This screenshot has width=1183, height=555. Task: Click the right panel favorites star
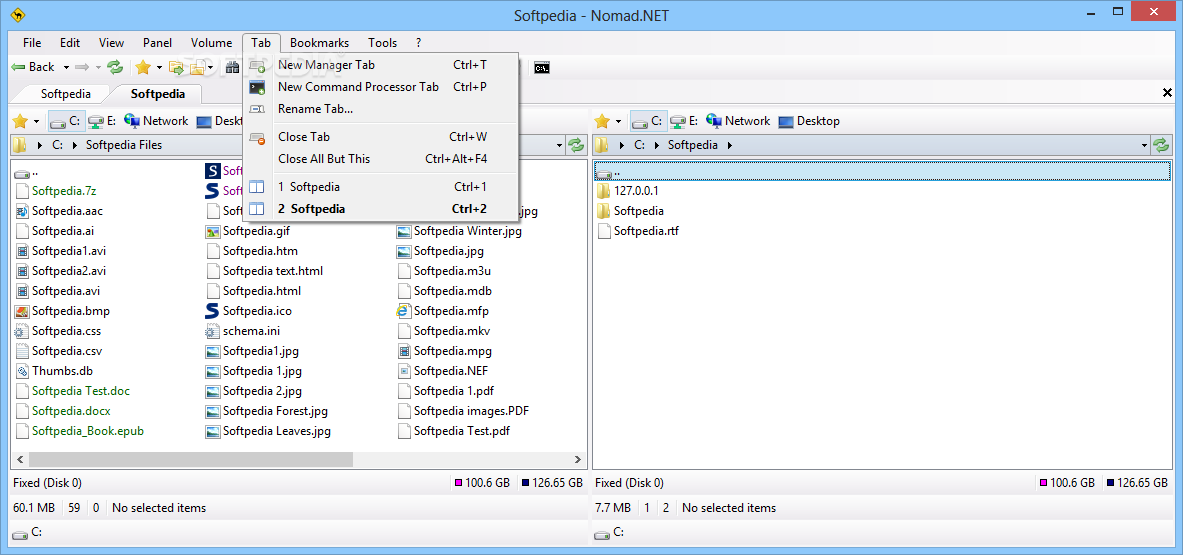pos(602,121)
